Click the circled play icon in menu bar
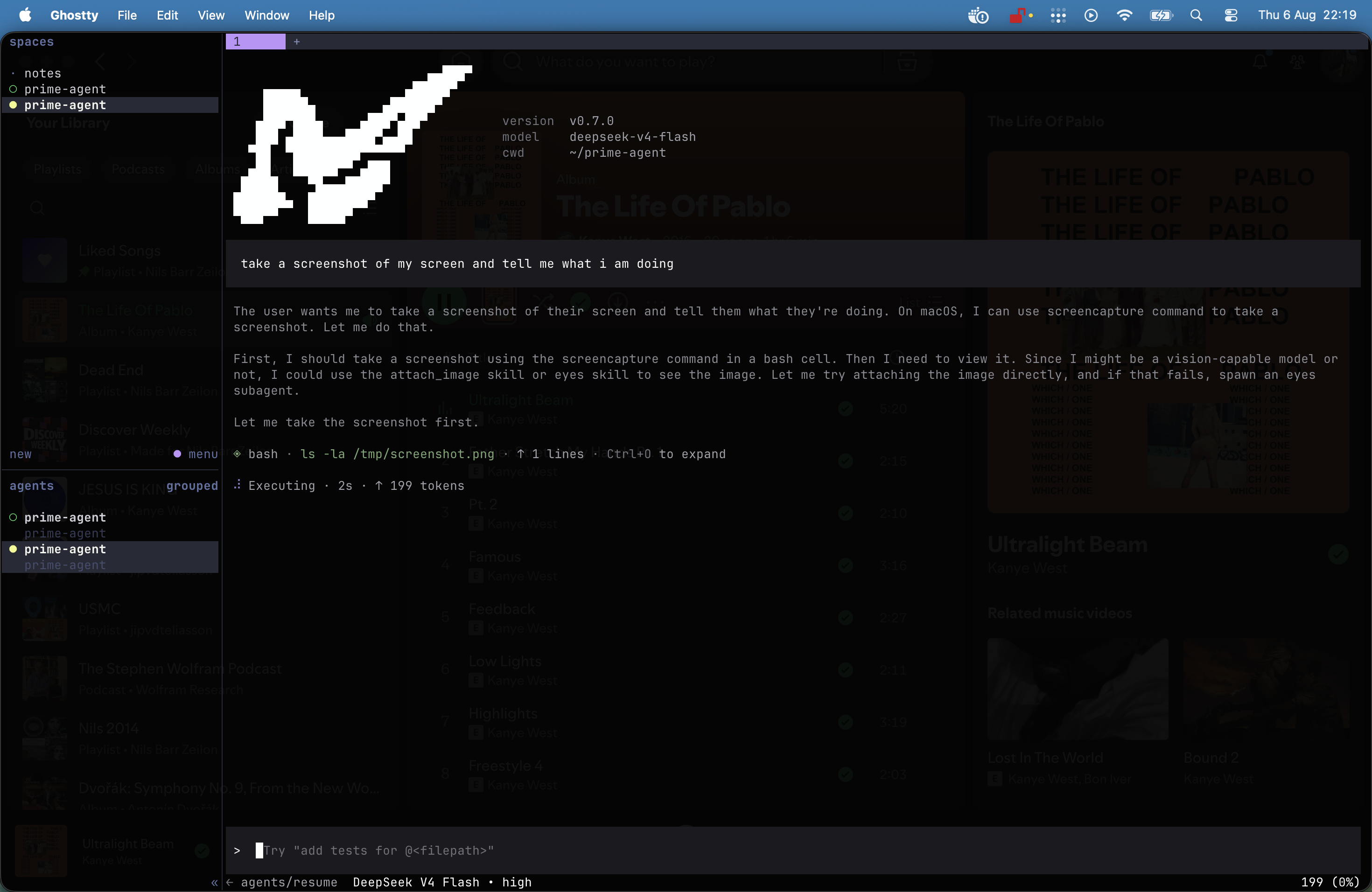 [x=1091, y=15]
